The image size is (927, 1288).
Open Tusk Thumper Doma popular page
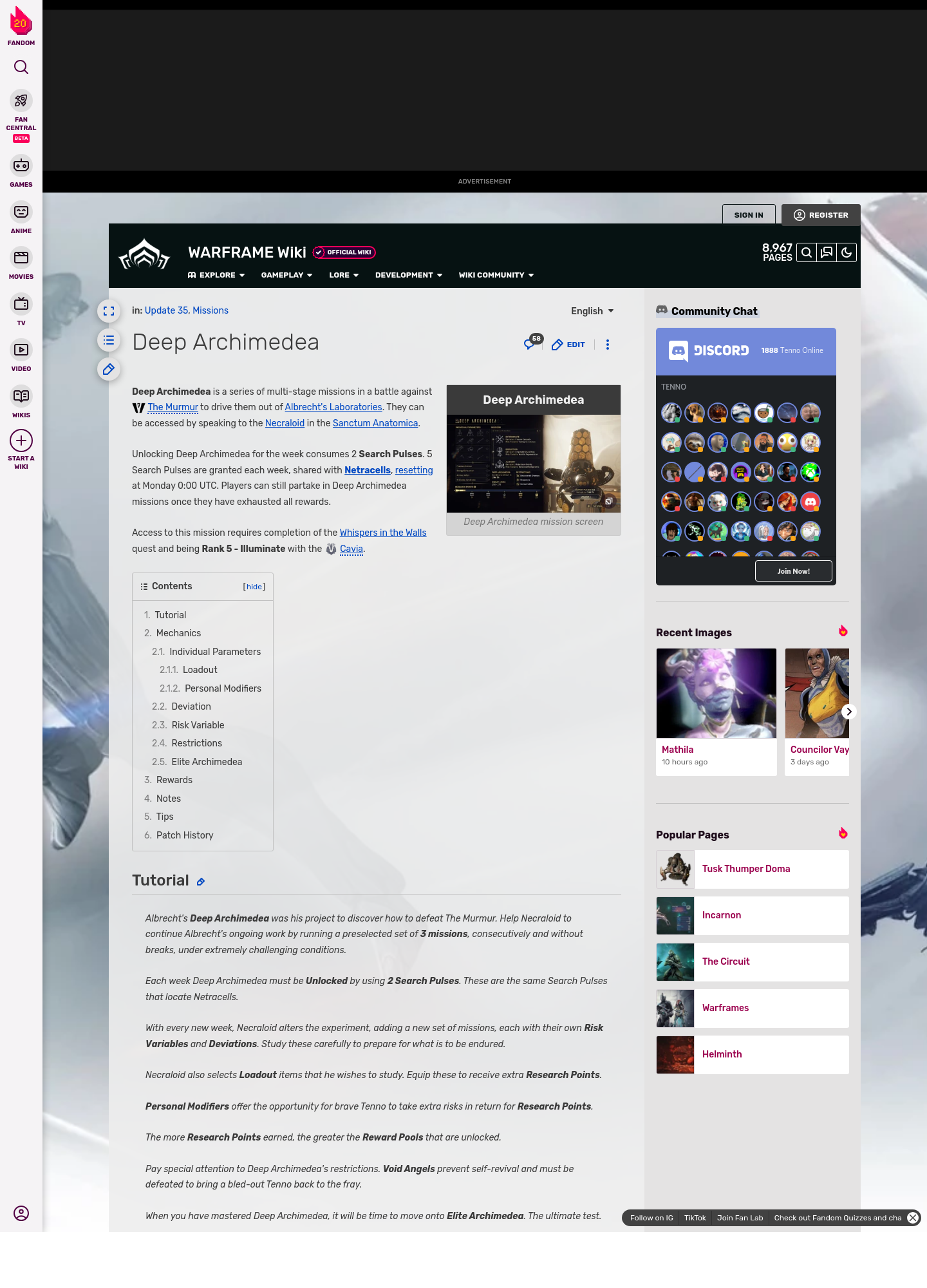[x=753, y=869]
